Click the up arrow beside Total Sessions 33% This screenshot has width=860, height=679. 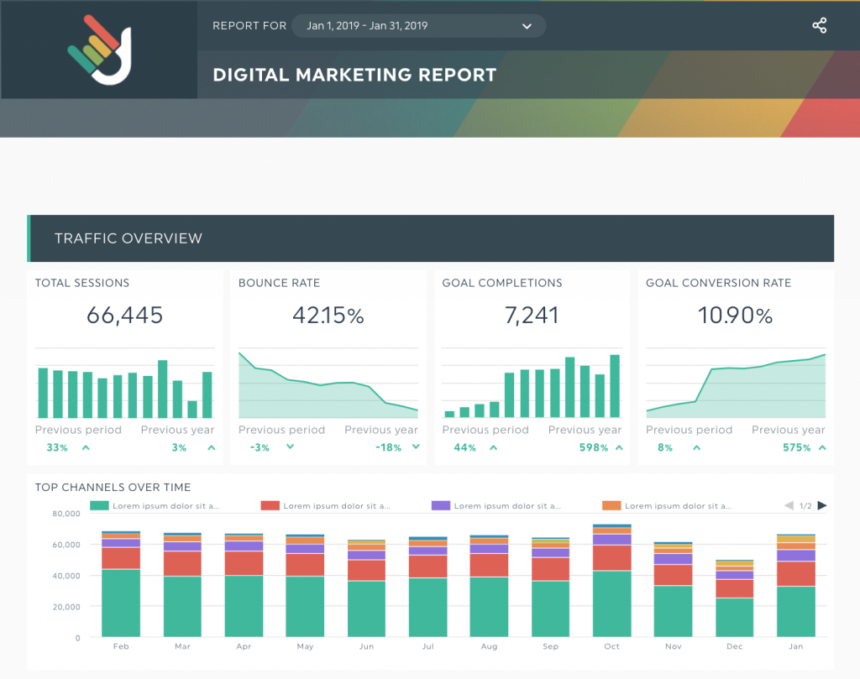click(85, 448)
